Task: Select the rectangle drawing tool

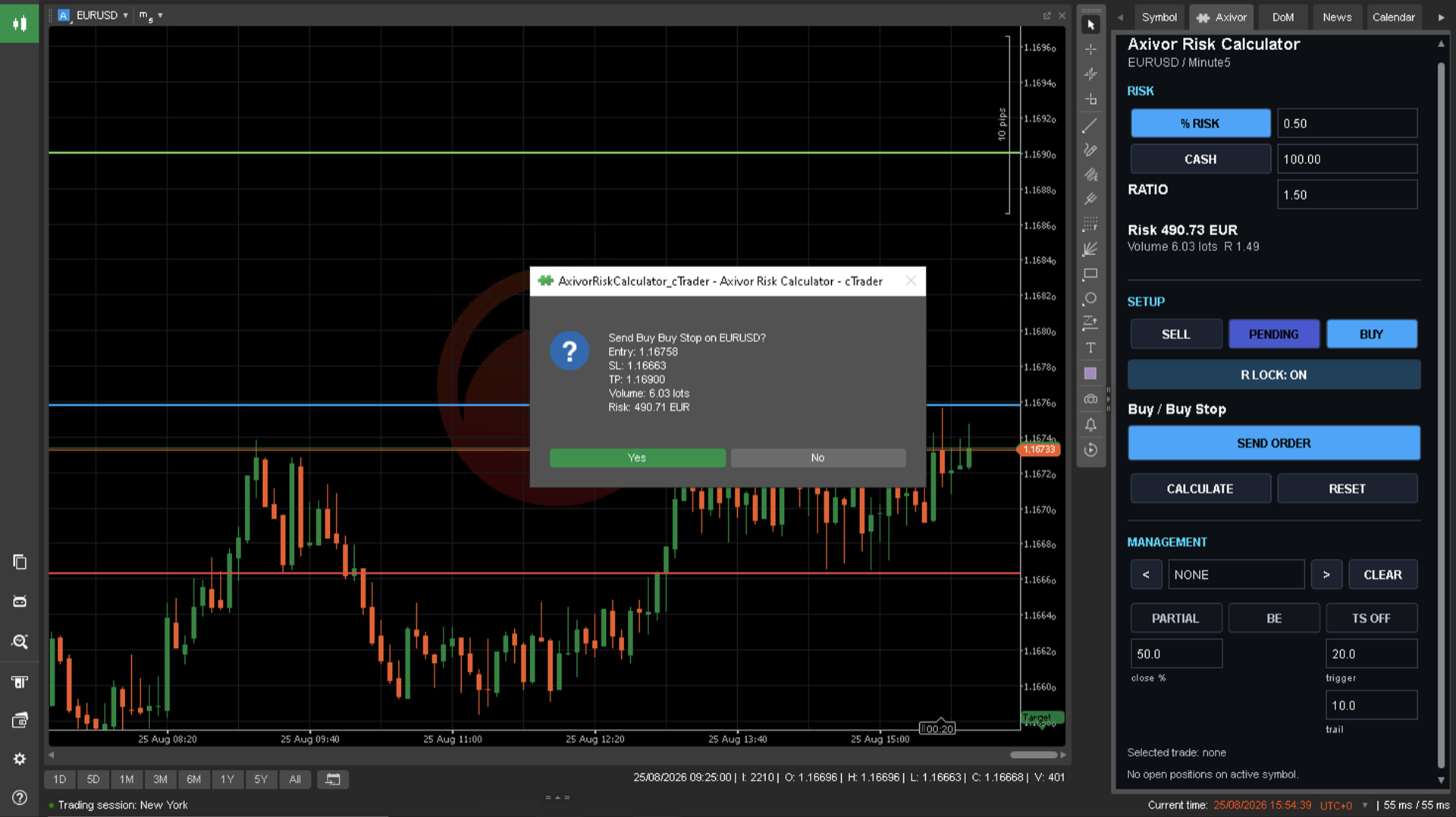Action: pyautogui.click(x=1090, y=274)
